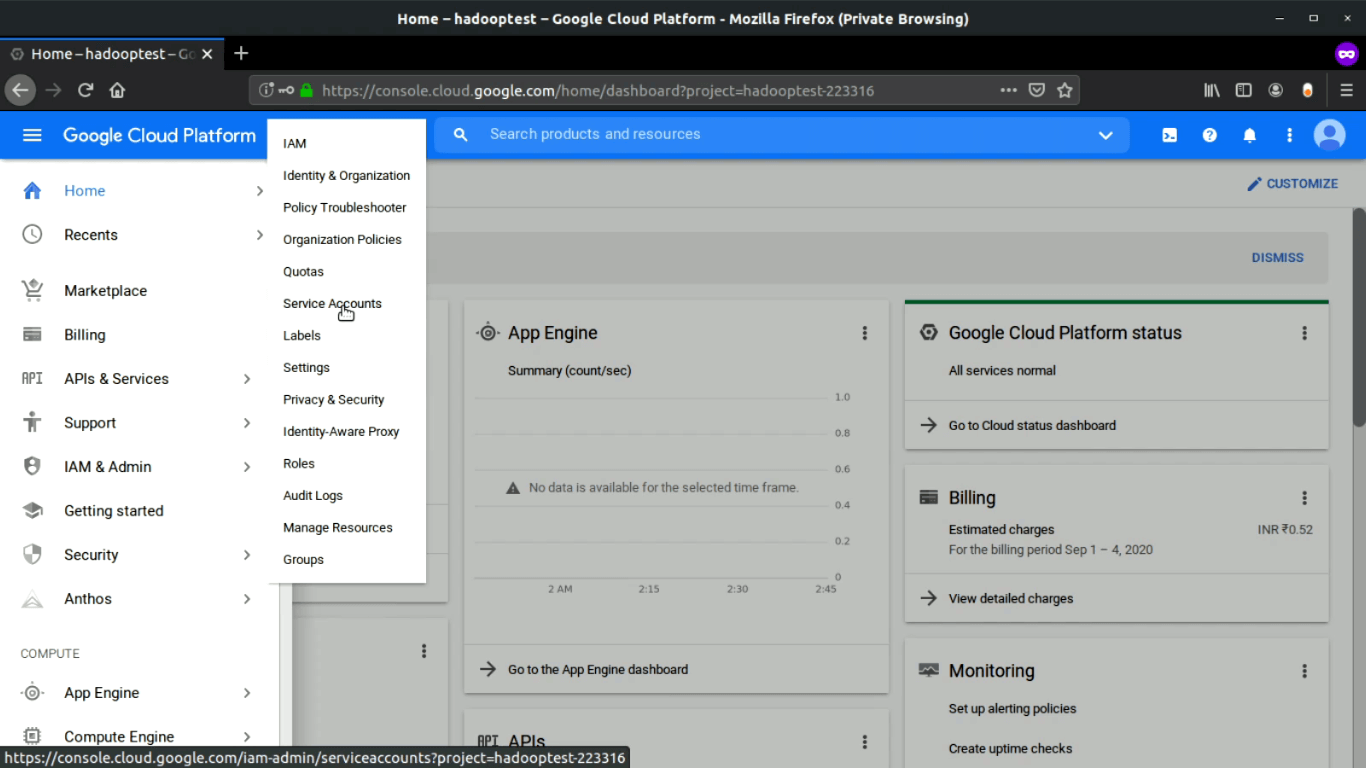
Task: Click the Getting started graduation cap icon
Action: pyautogui.click(x=32, y=511)
